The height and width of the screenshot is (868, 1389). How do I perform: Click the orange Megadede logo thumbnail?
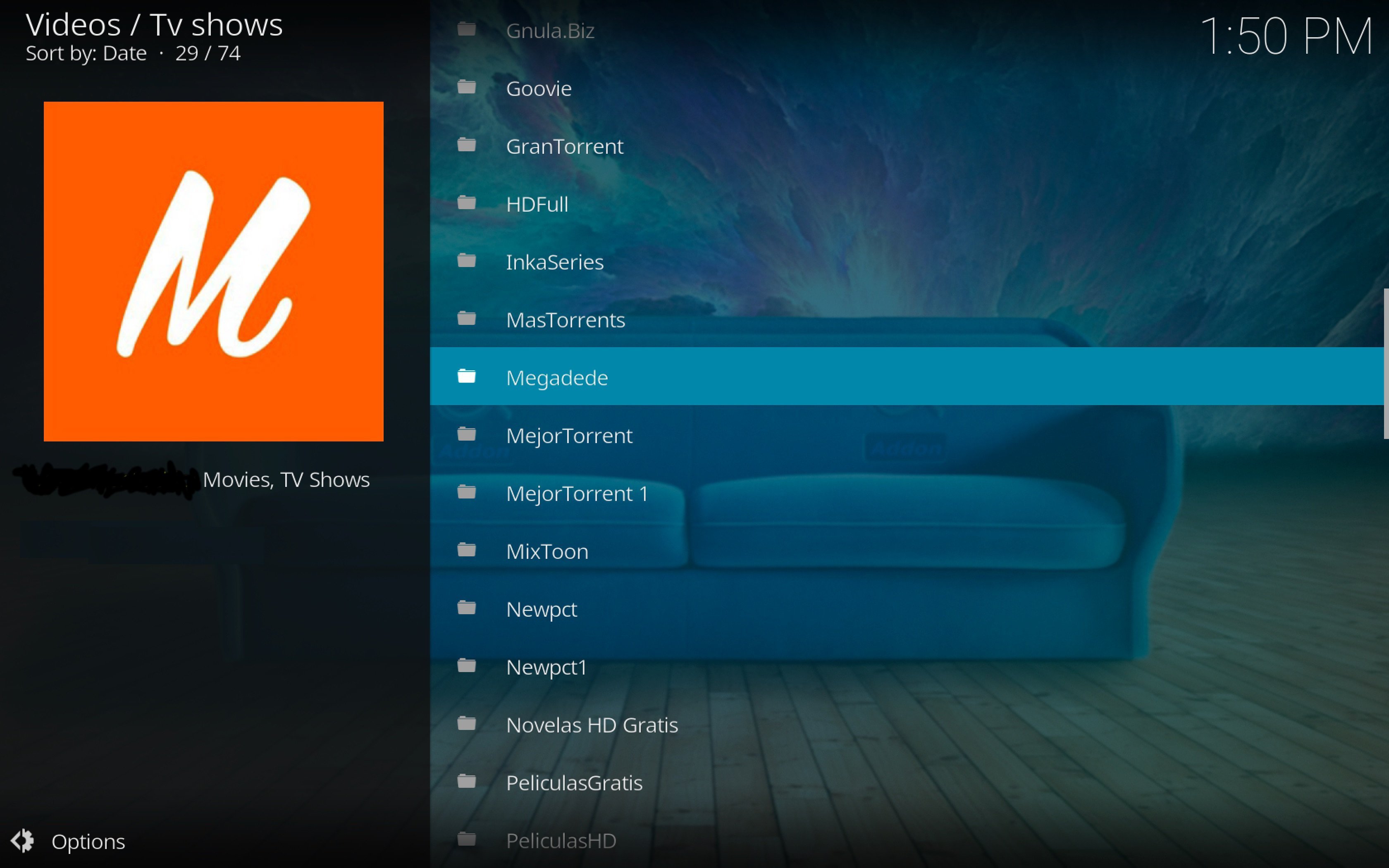coord(213,272)
